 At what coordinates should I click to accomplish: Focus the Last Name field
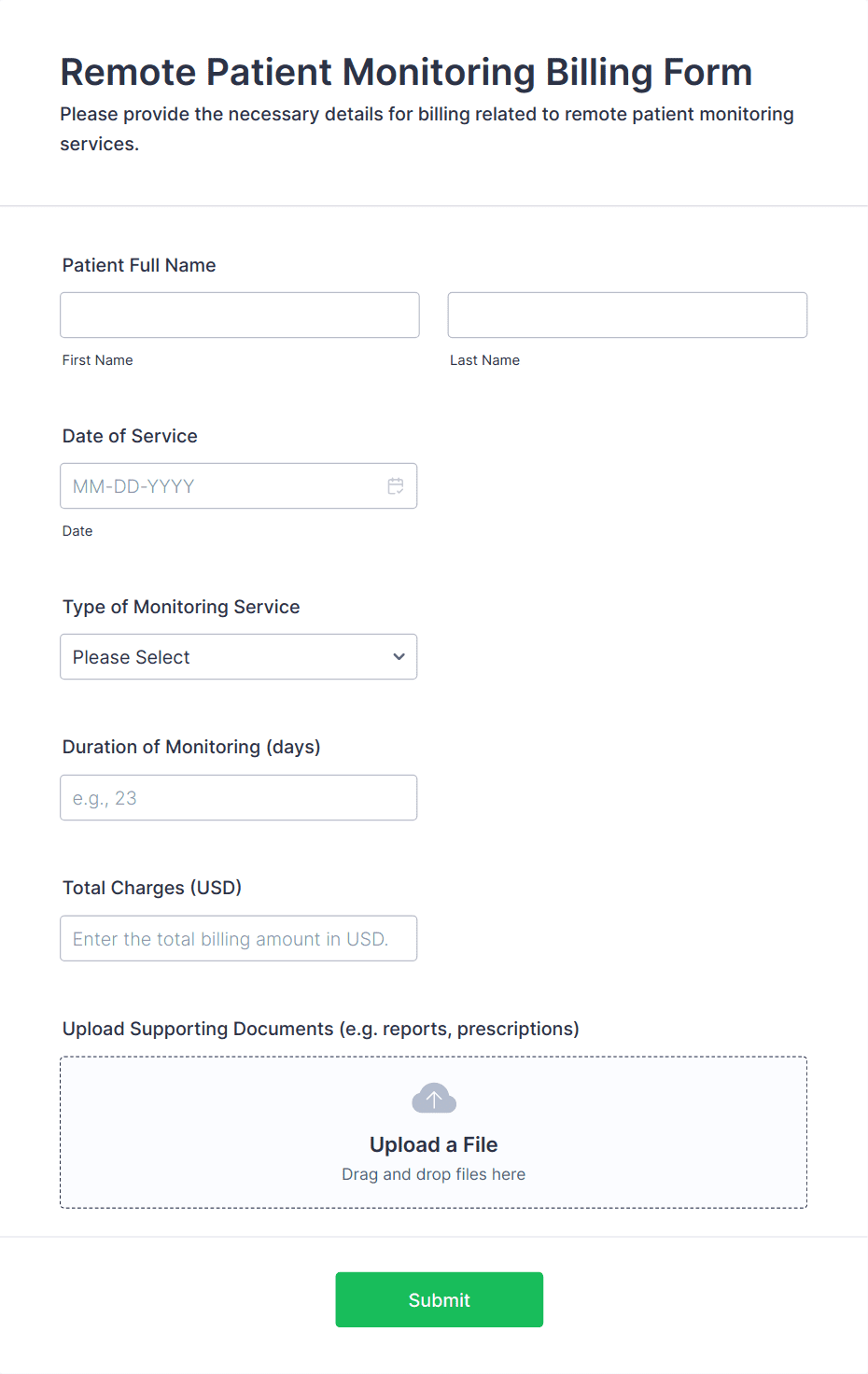(x=627, y=315)
